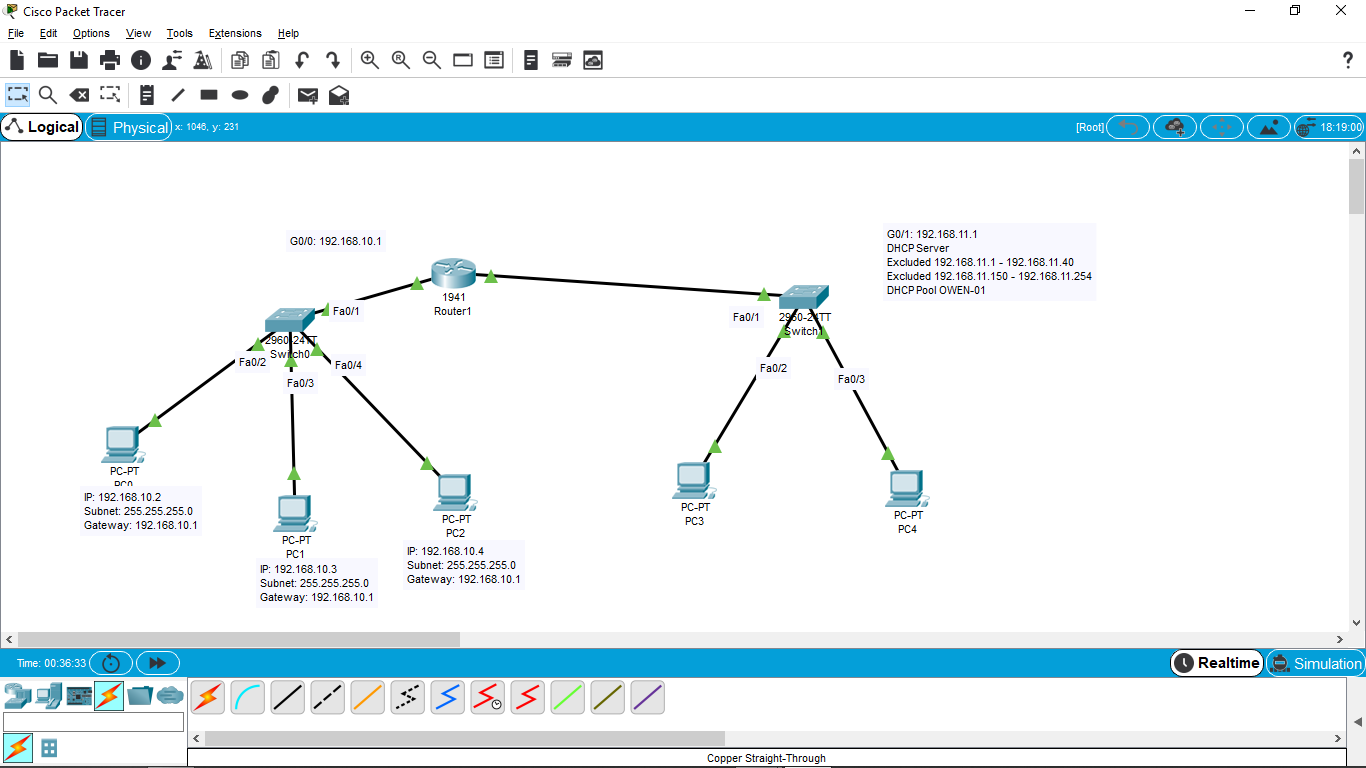Set the tiled background image button
This screenshot has height=768, width=1366.
point(1269,127)
